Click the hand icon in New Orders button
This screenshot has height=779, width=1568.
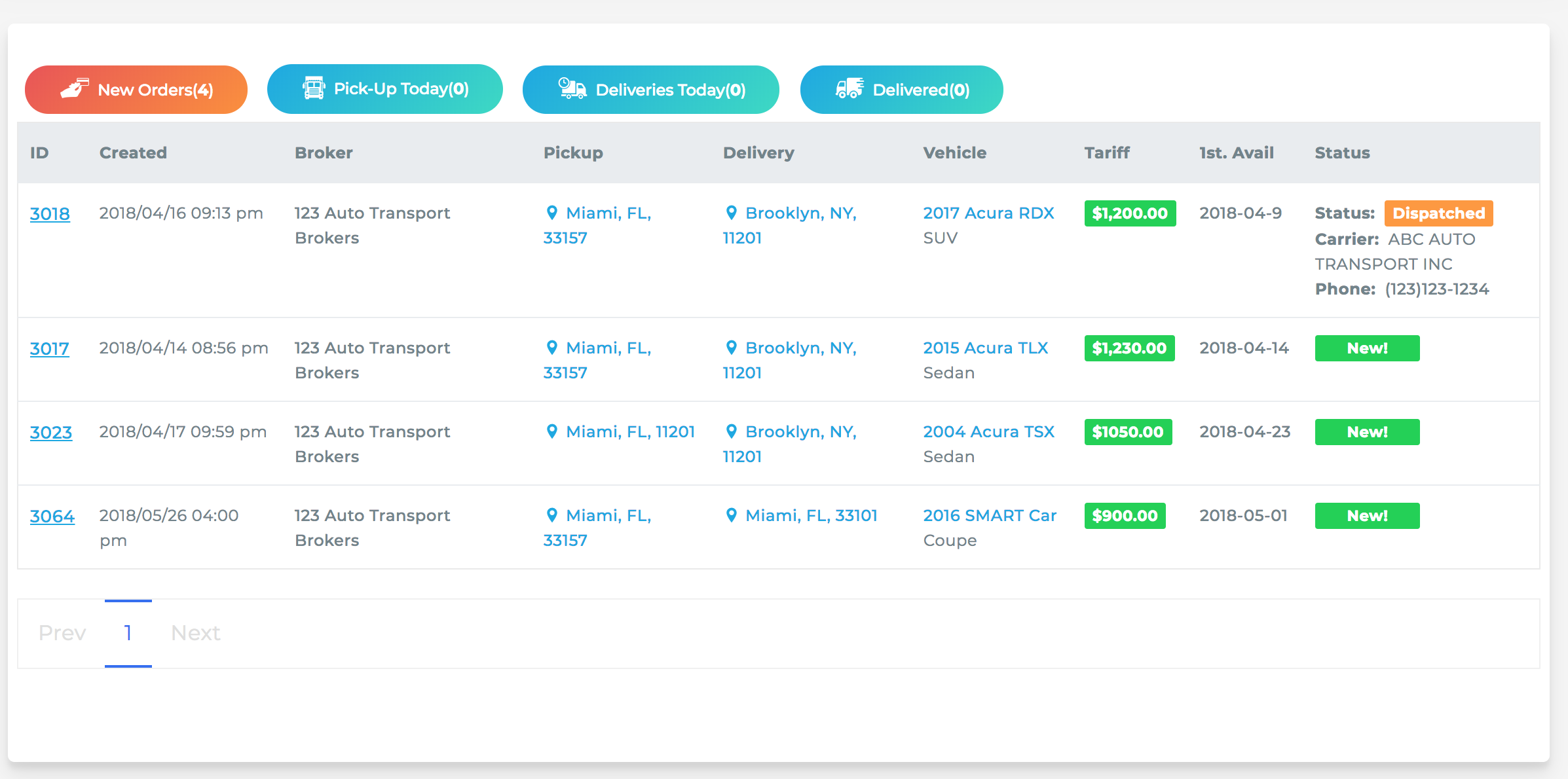coord(74,88)
